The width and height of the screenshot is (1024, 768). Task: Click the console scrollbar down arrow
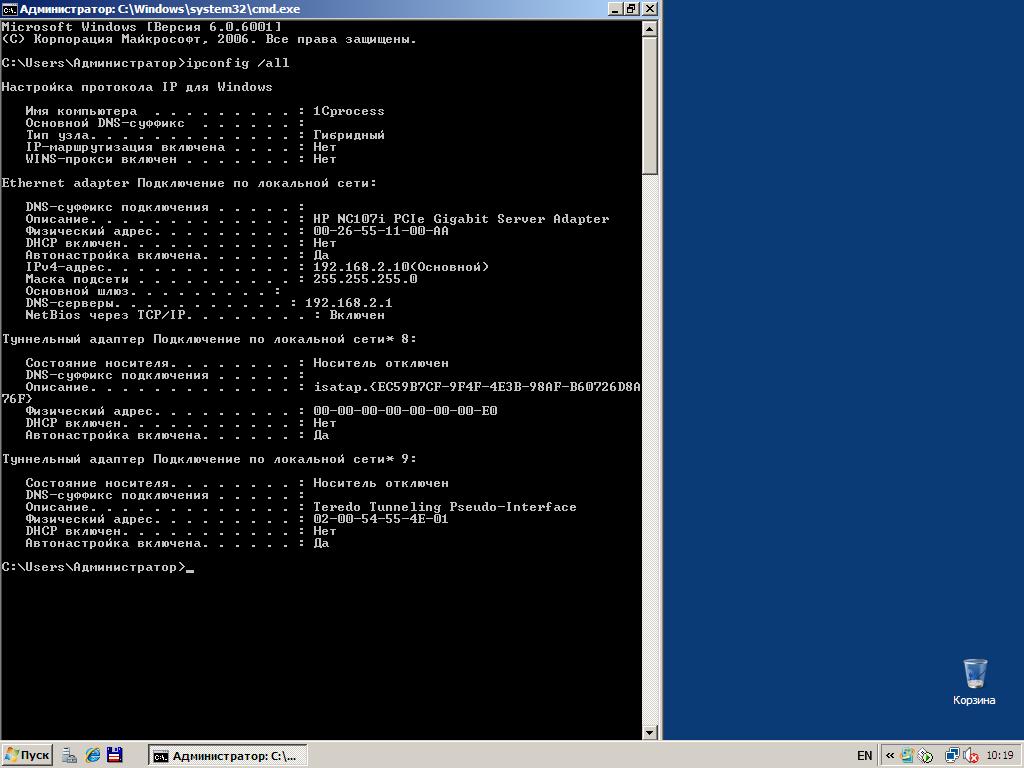point(649,732)
